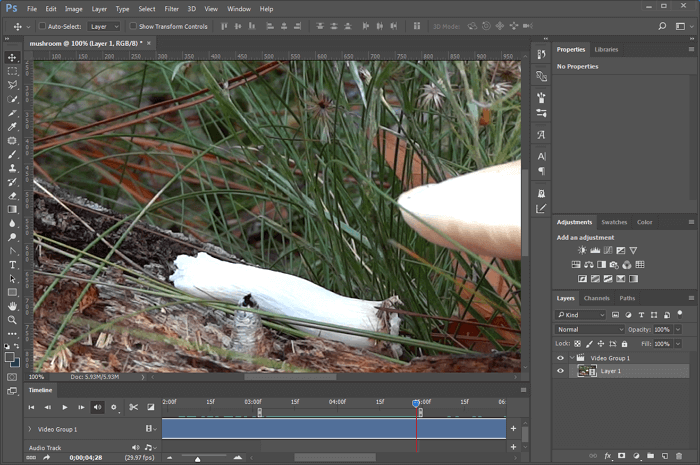Hide Layer 1 using its eye icon
This screenshot has height=465, width=700.
(560, 371)
